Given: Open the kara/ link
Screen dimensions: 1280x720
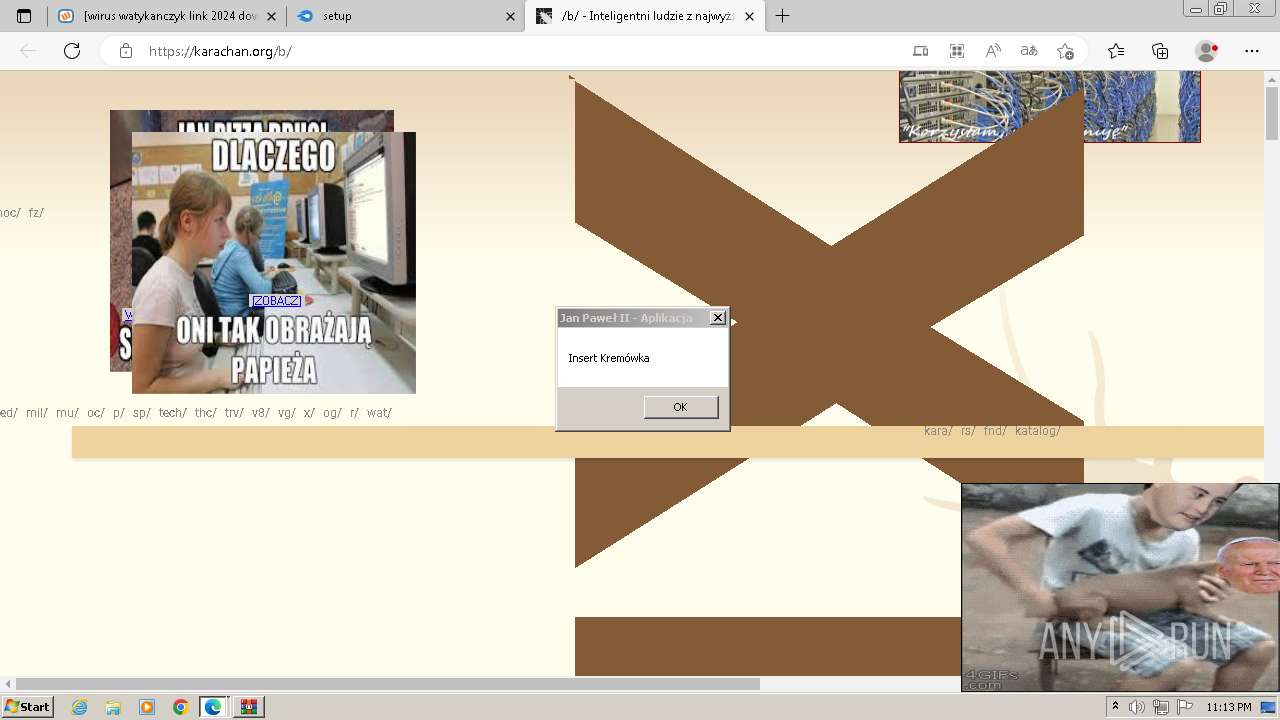Looking at the screenshot, I should (x=938, y=431).
